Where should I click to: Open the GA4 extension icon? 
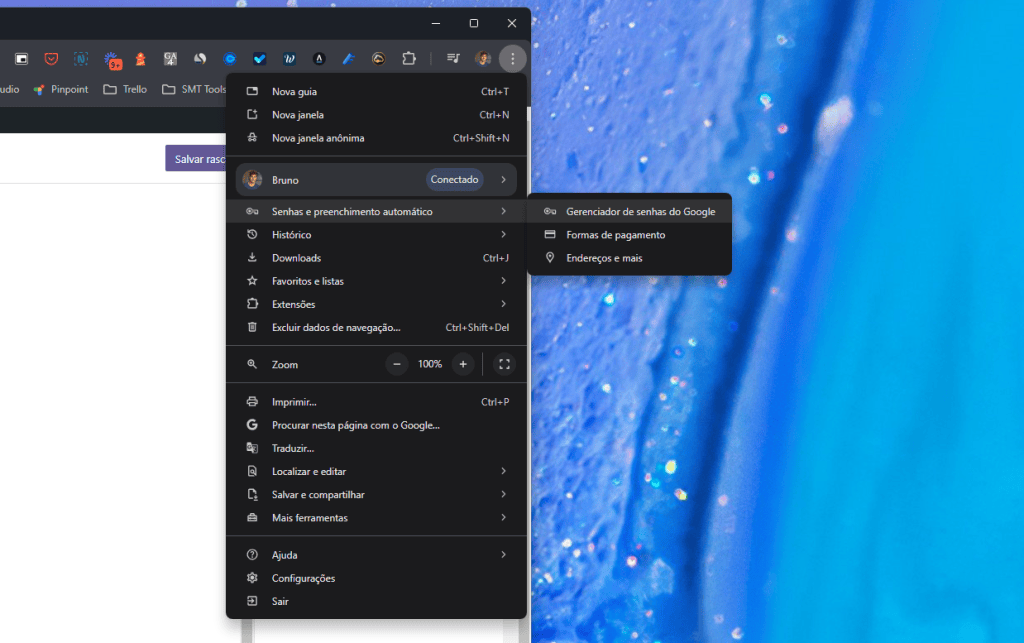pos(170,59)
